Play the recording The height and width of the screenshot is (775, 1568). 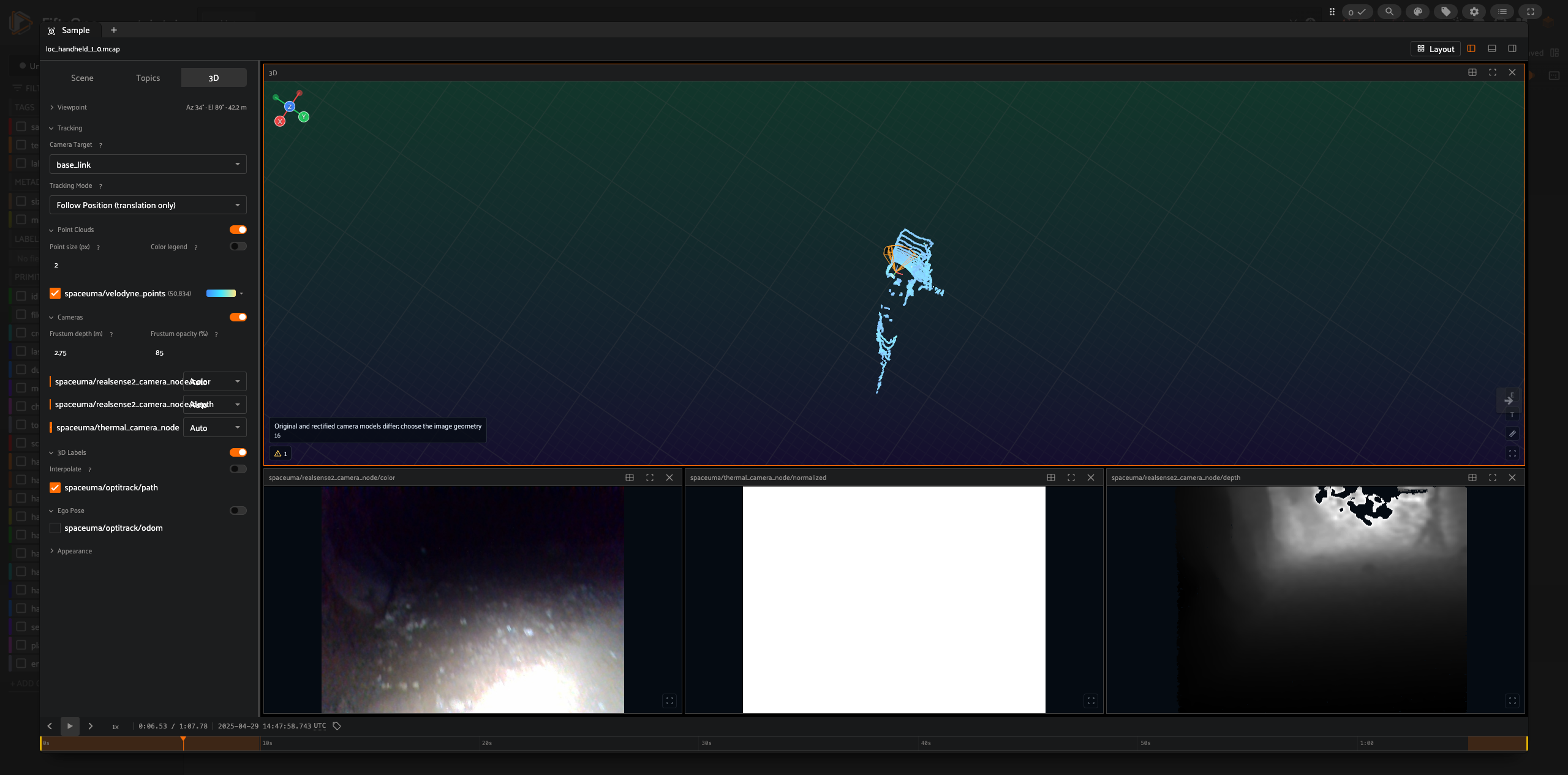point(70,726)
